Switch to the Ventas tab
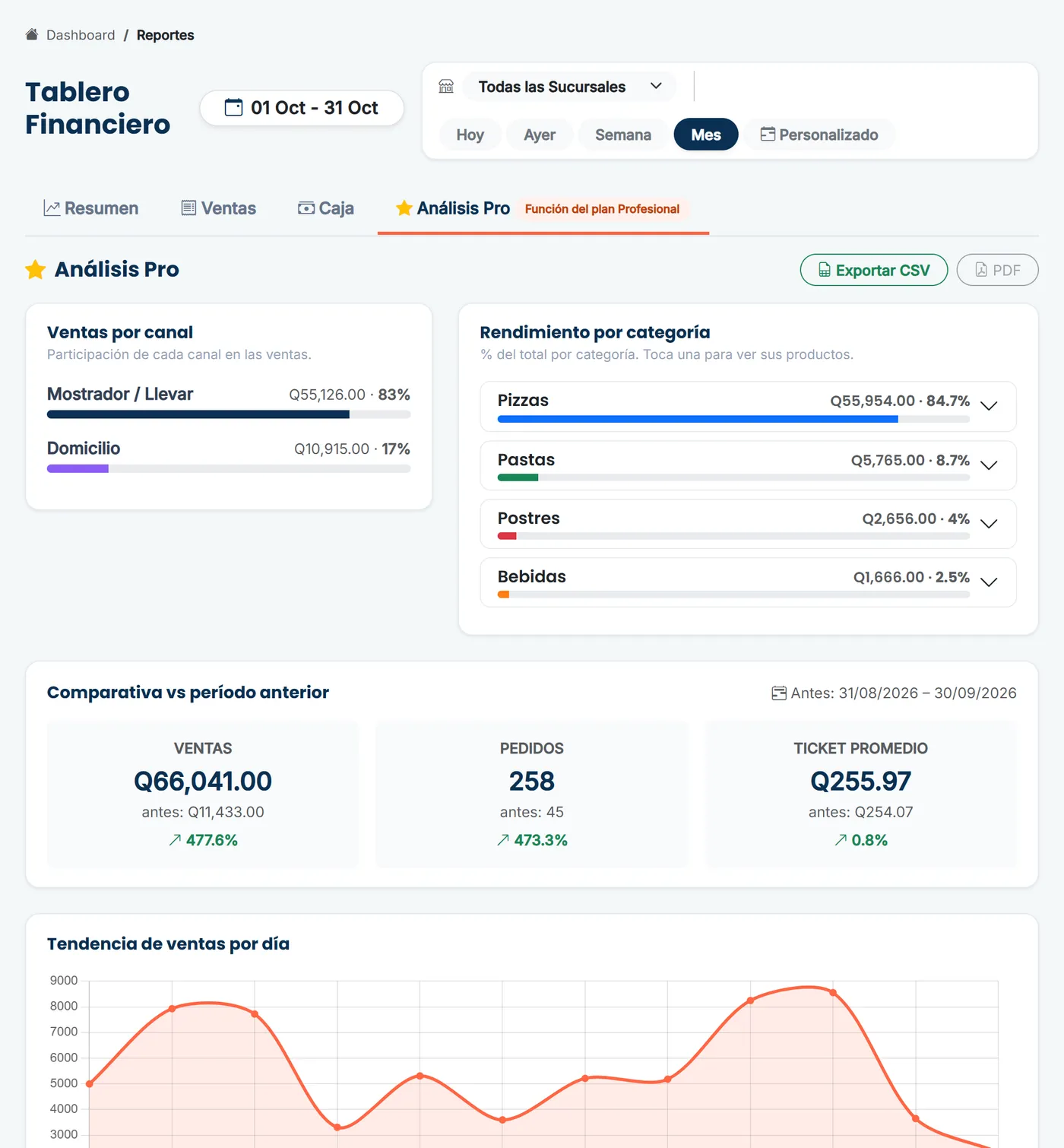The image size is (1064, 1148). tap(219, 208)
